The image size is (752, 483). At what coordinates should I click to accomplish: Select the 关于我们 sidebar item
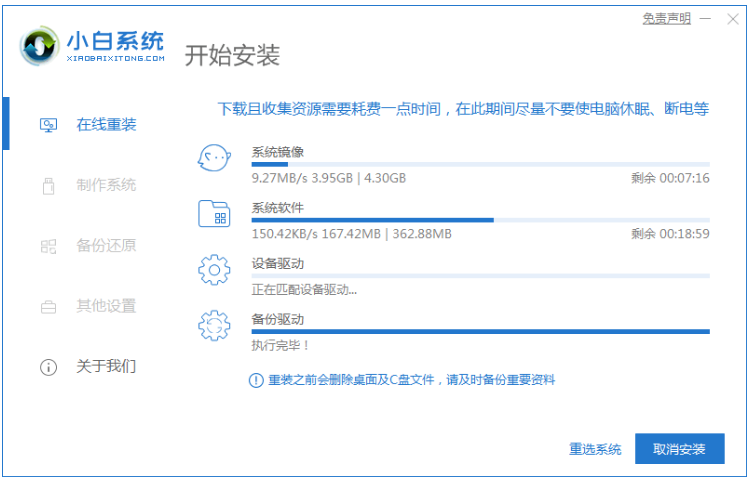[x=106, y=367]
